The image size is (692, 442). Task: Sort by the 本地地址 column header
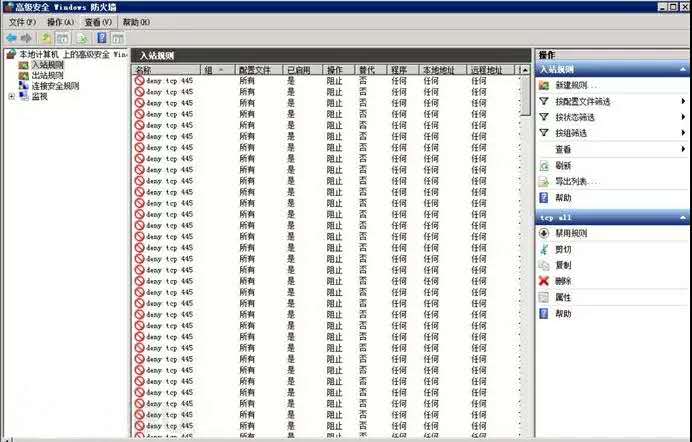pyautogui.click(x=443, y=70)
